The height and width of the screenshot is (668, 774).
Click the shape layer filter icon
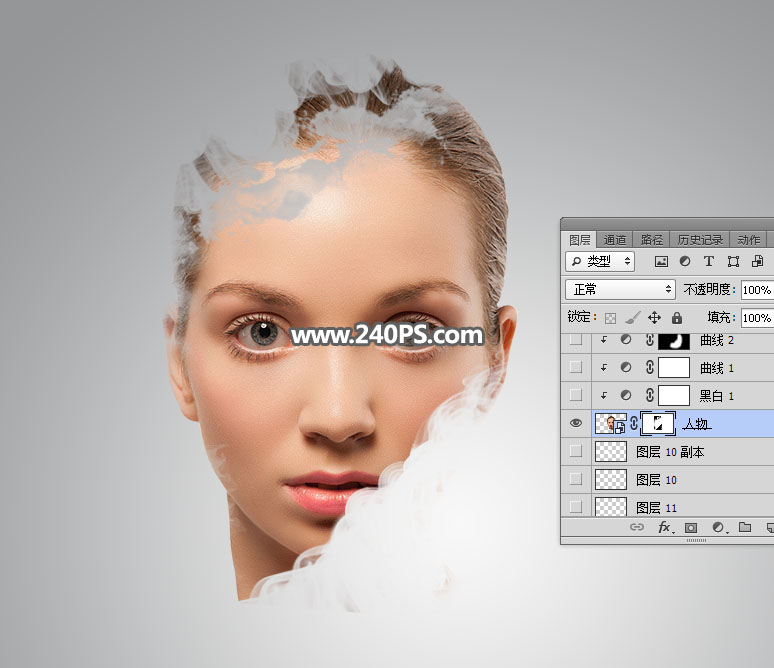click(x=733, y=261)
